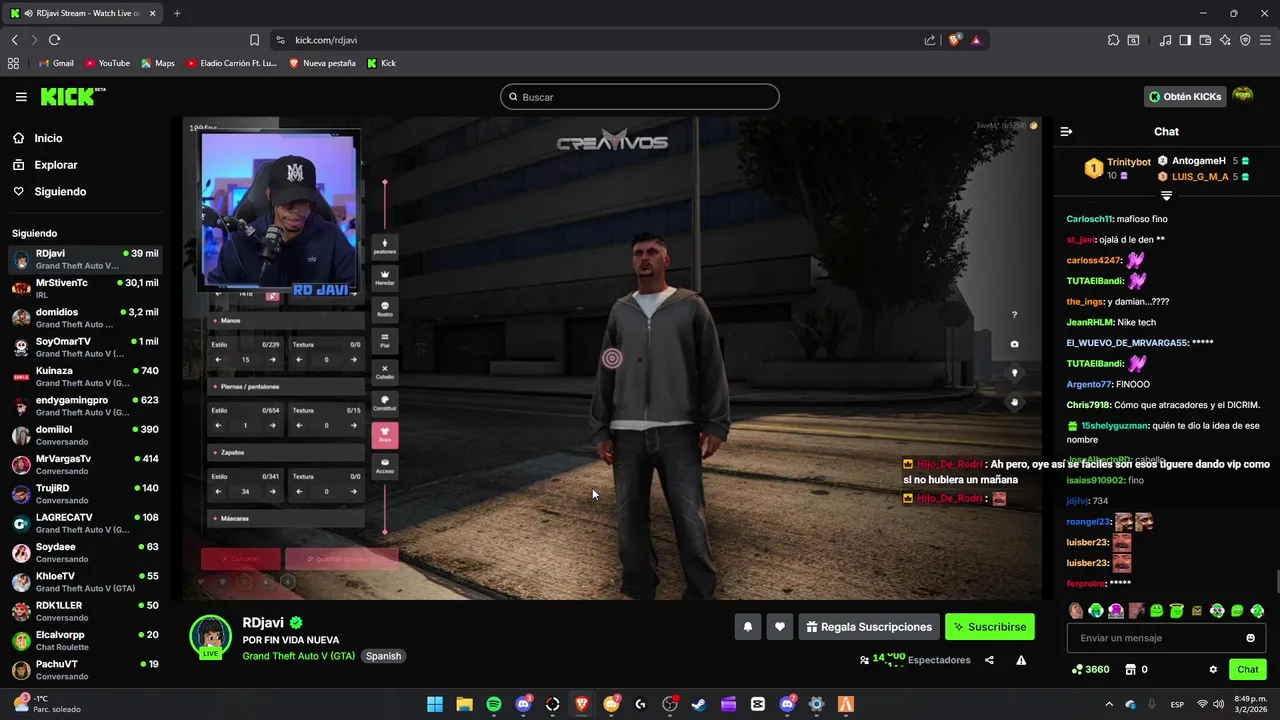Open Steam from the taskbar

(x=699, y=704)
